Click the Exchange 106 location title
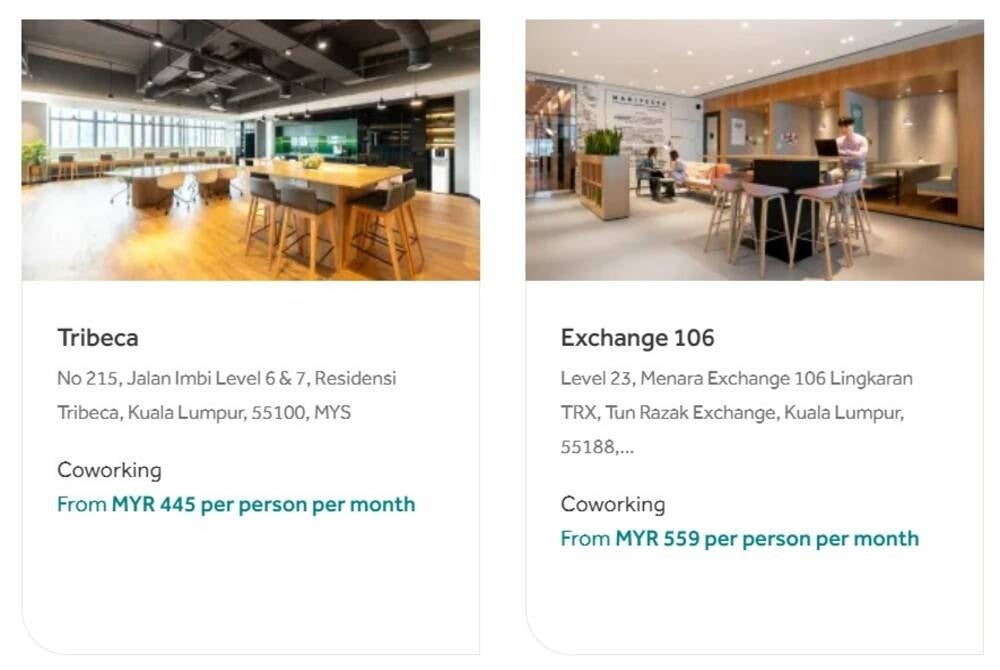 click(637, 338)
